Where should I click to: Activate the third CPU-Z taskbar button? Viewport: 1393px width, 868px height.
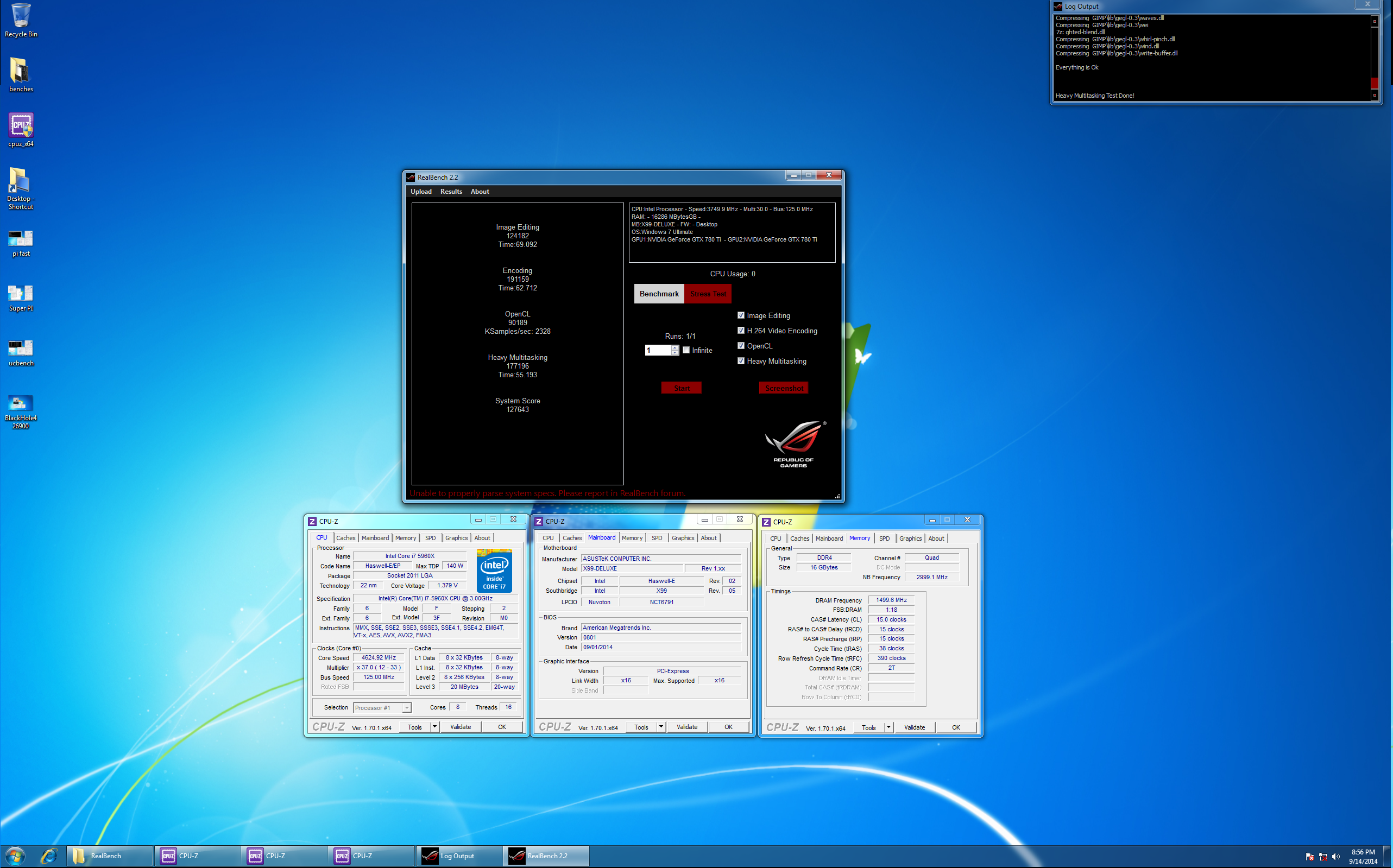click(373, 856)
